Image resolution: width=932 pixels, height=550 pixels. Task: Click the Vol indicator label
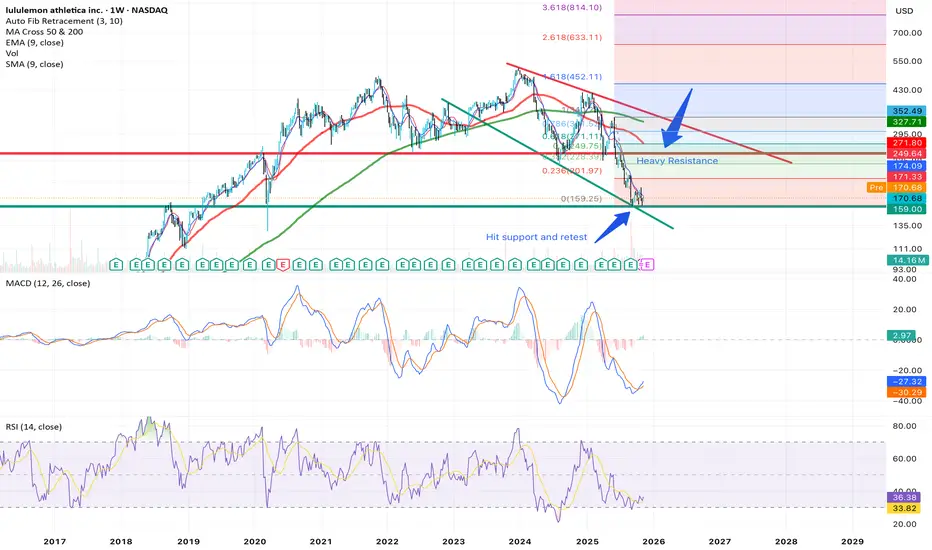12,53
